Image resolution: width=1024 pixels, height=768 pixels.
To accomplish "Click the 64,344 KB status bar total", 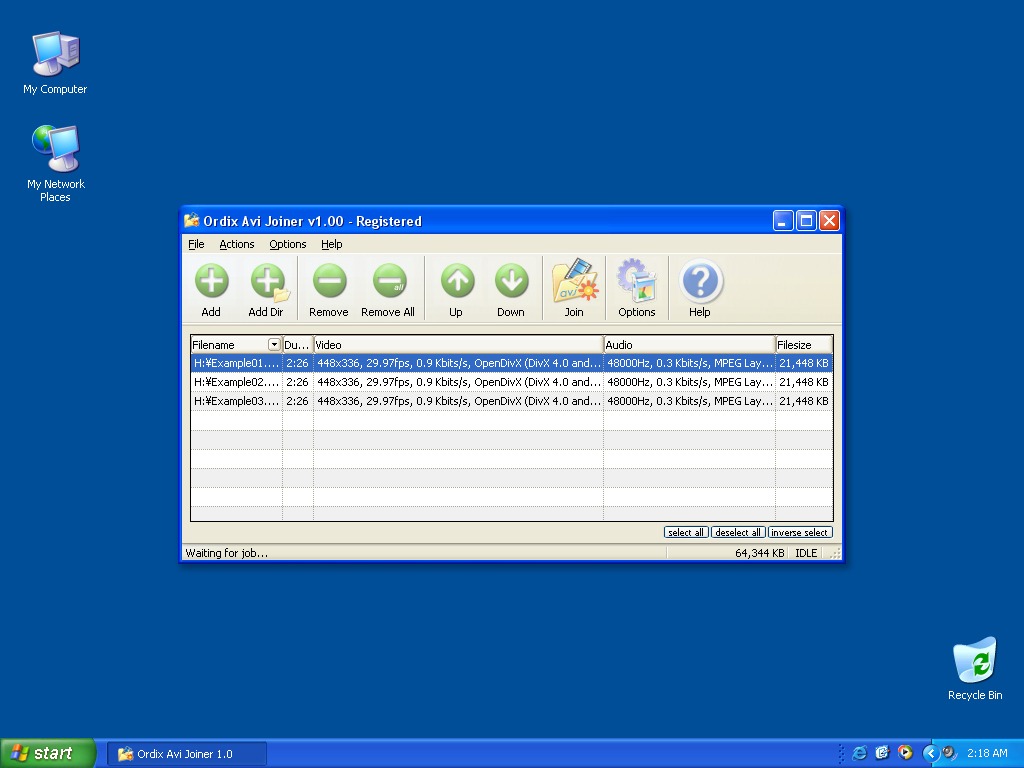I will [760, 553].
